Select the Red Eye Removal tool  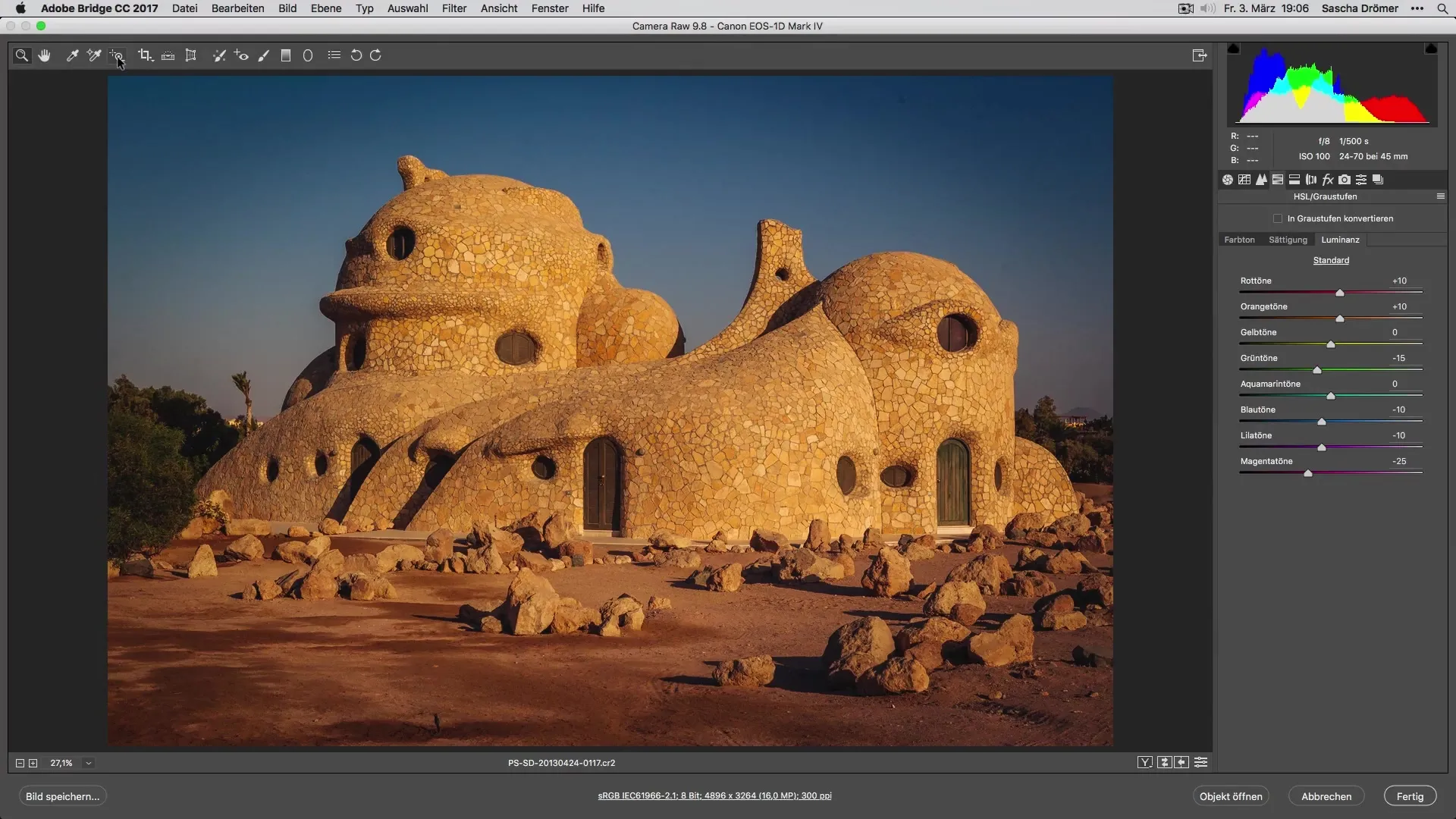241,55
